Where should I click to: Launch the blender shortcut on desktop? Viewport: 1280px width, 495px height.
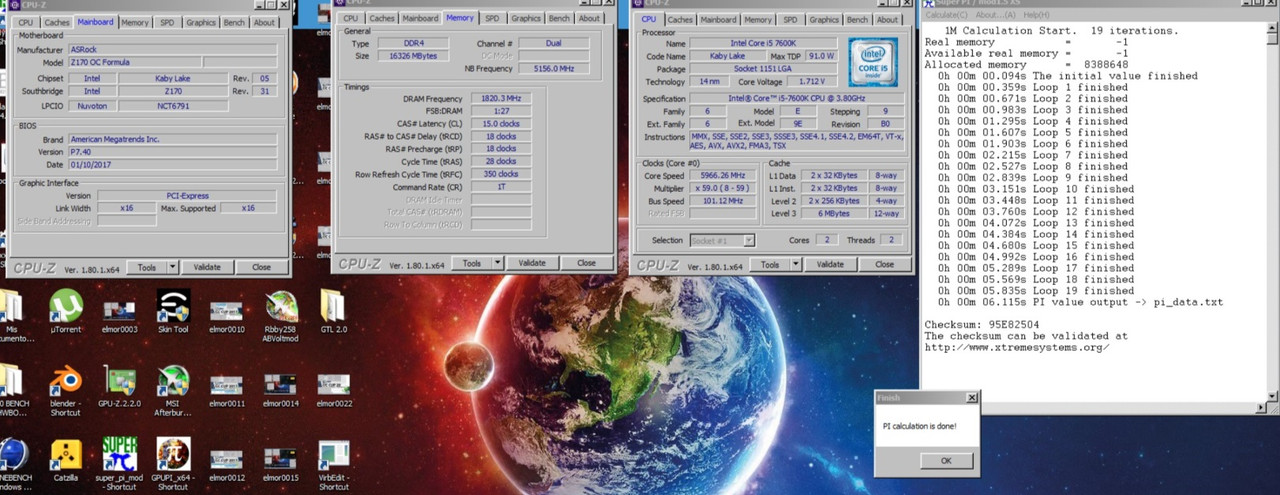(x=66, y=391)
